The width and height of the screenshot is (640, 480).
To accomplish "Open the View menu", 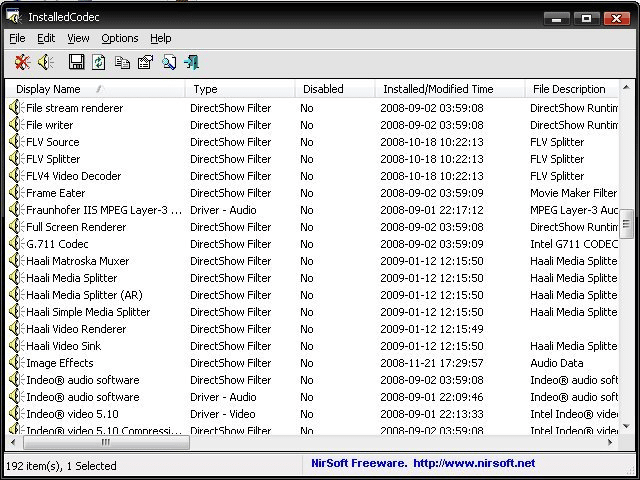I will (x=78, y=38).
